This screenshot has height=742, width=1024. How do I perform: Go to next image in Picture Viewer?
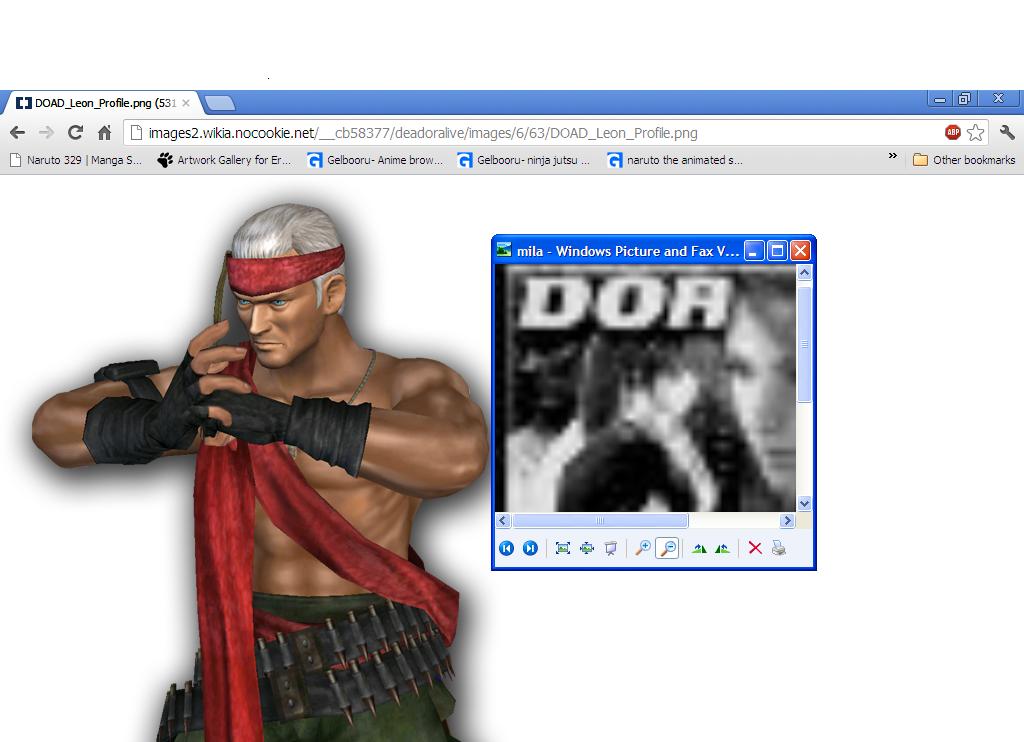[530, 548]
